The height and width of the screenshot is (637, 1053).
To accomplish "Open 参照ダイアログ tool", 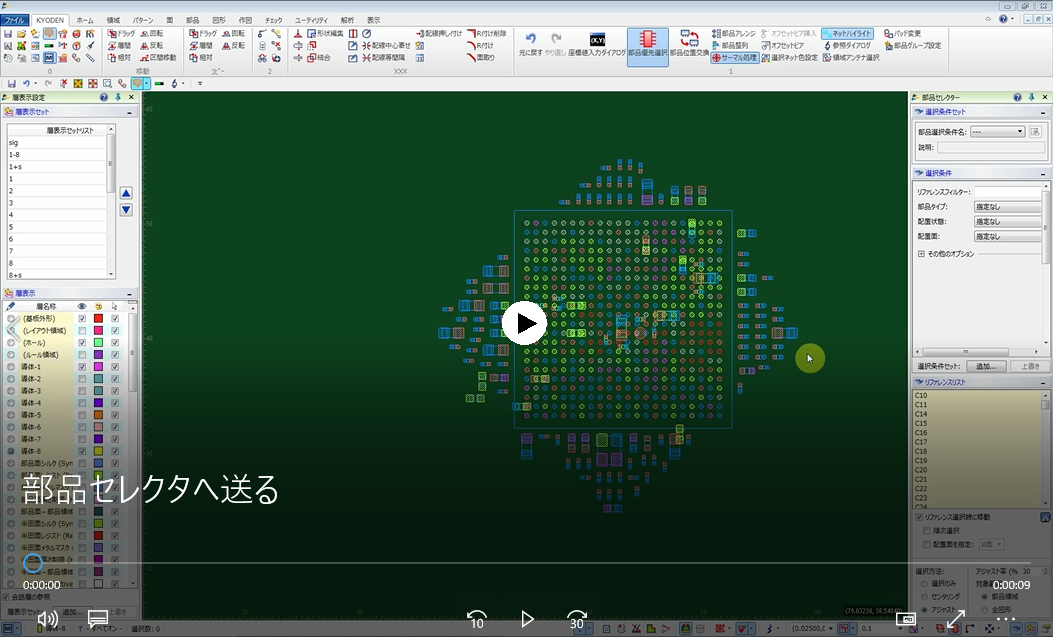I will tap(847, 46).
